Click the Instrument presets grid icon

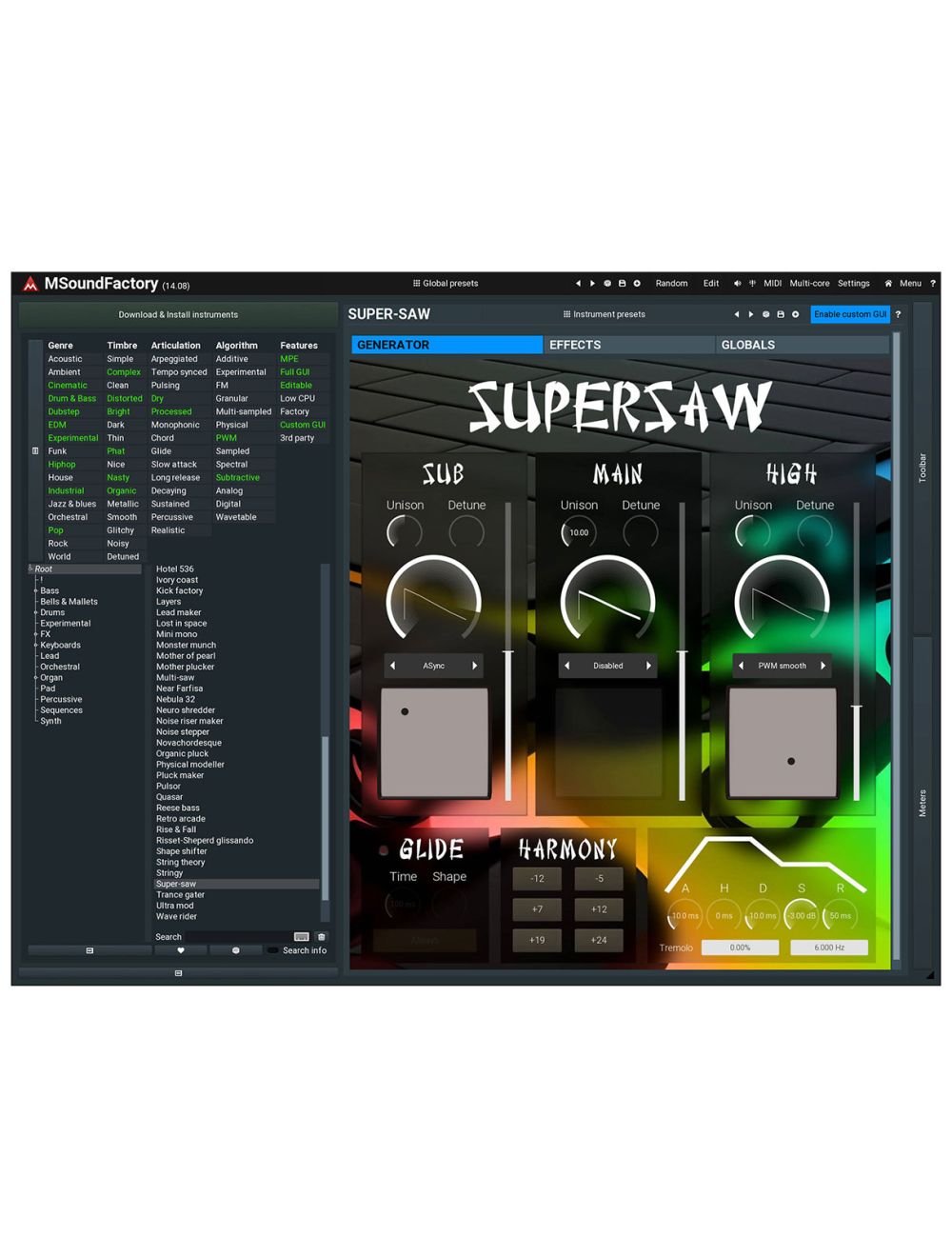566,314
